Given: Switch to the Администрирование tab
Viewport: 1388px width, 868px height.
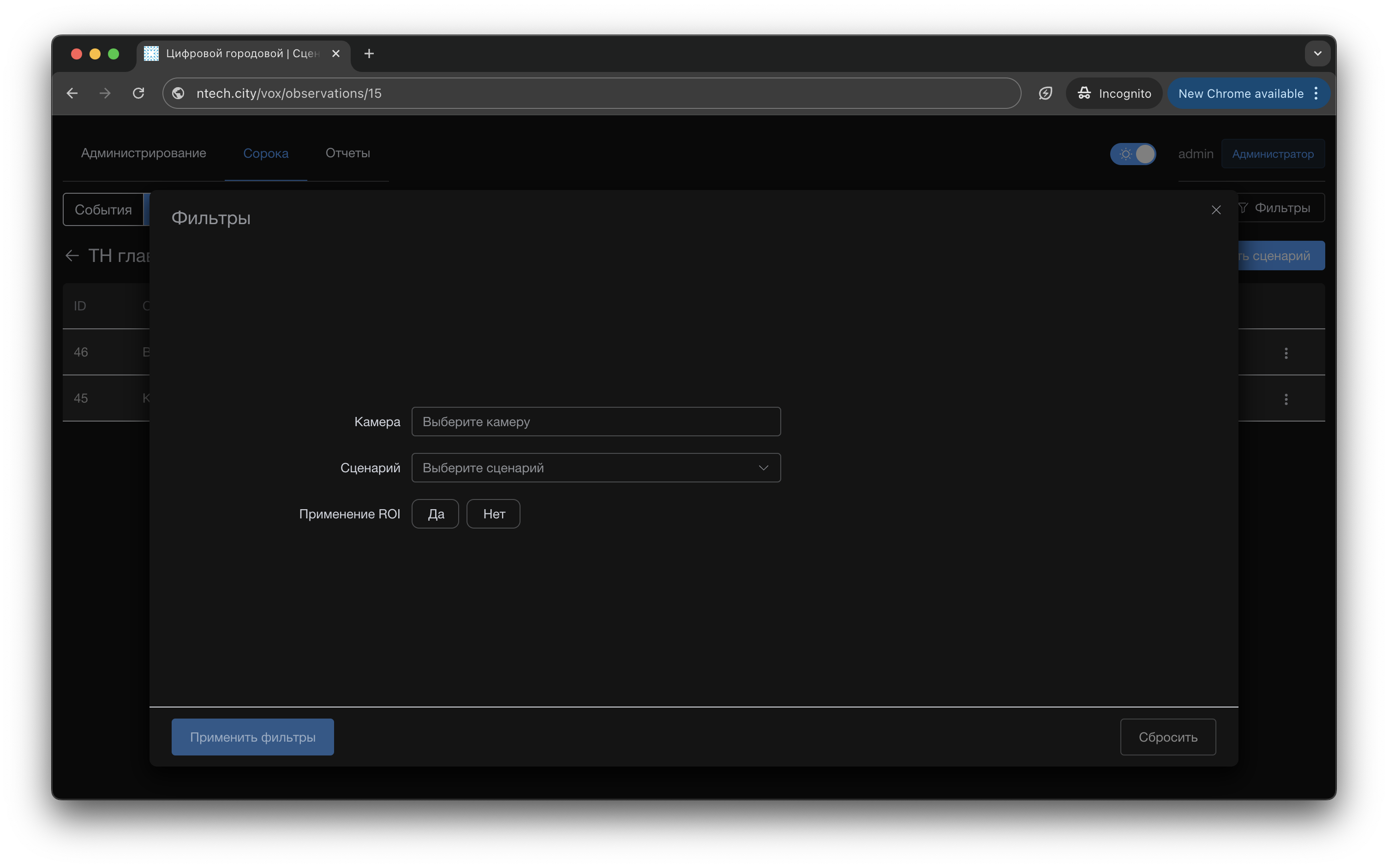Looking at the screenshot, I should [x=144, y=153].
